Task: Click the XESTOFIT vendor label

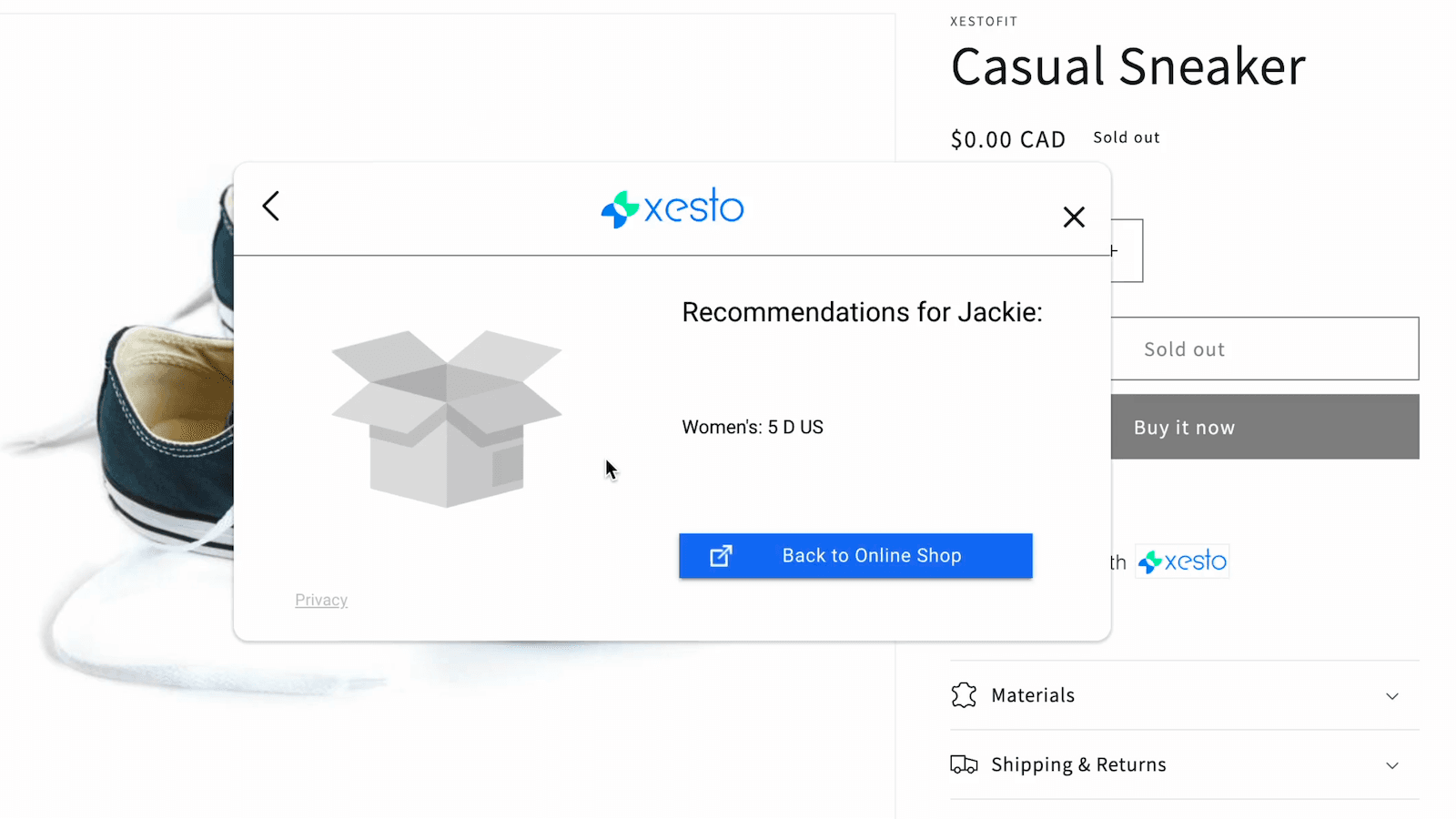Action: pyautogui.click(x=983, y=21)
